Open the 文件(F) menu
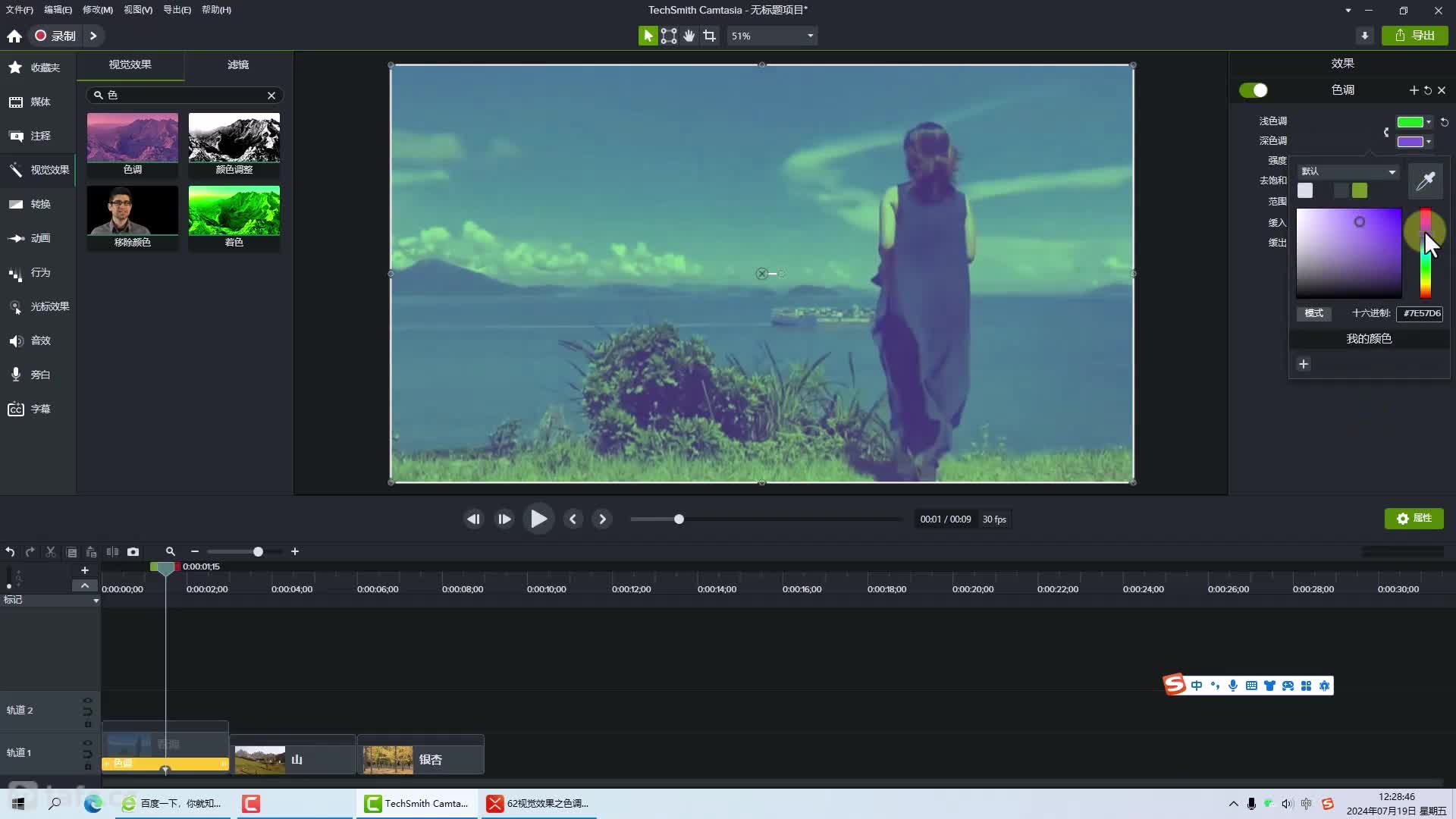 20,10
